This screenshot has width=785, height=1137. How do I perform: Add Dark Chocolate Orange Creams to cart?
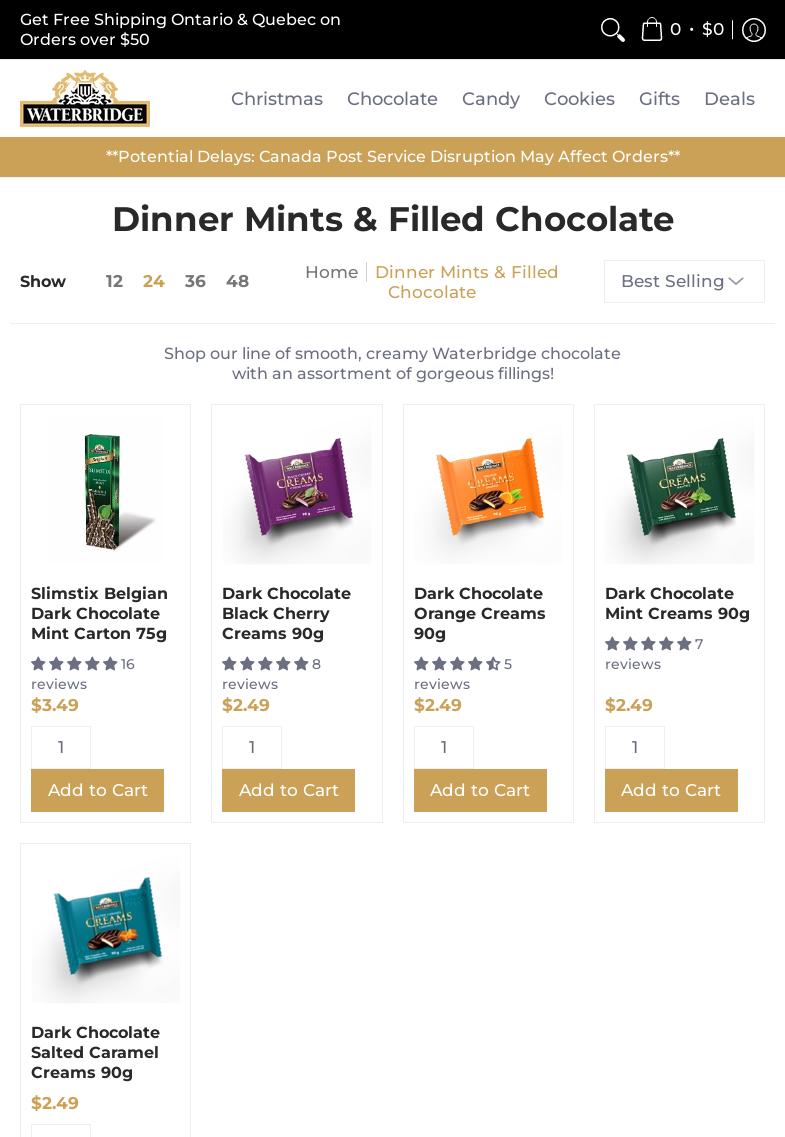[x=480, y=790]
